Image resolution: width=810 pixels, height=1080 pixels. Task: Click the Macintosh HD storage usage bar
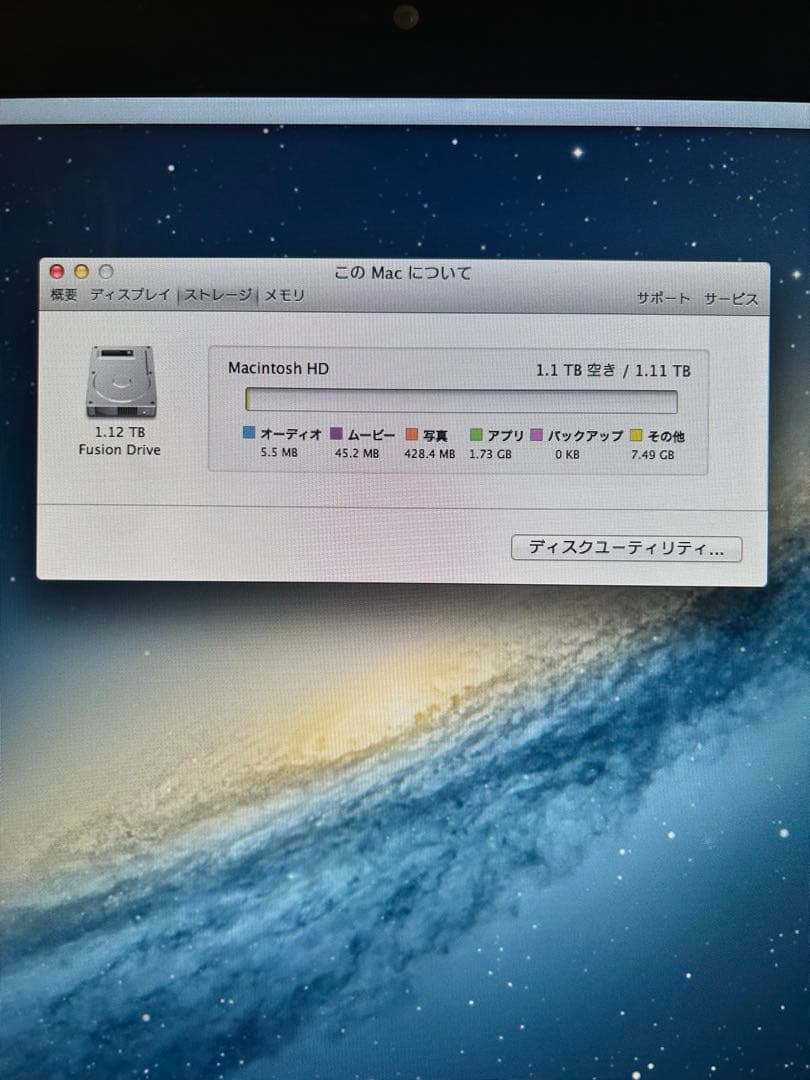click(460, 399)
